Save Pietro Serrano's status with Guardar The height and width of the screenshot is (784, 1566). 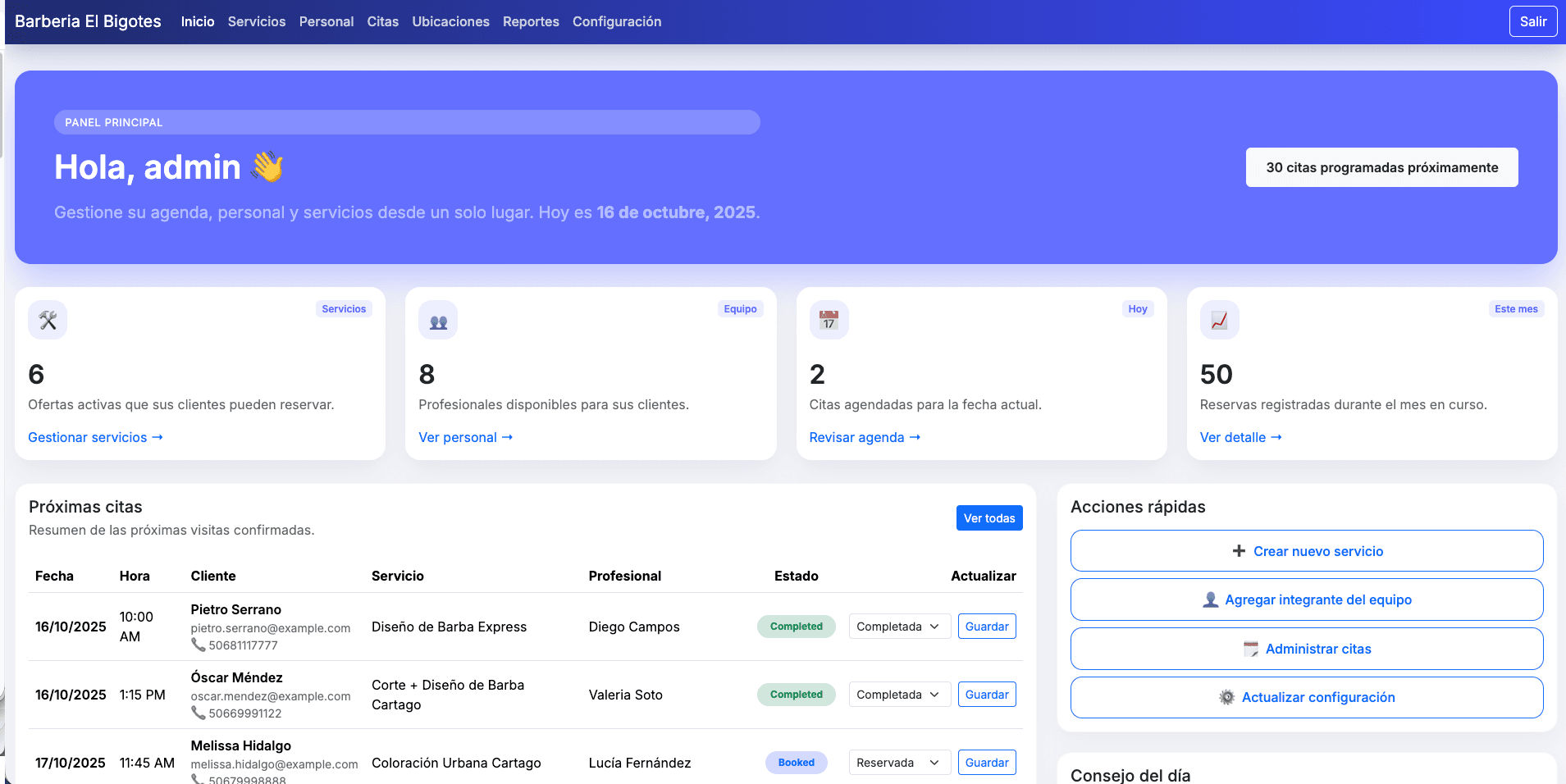click(987, 627)
